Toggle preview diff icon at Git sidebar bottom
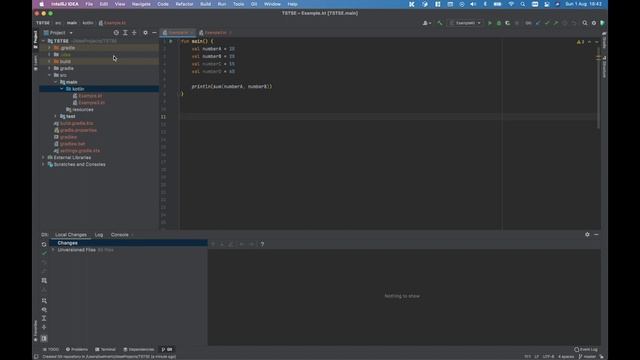The height and width of the screenshot is (360, 640). (44, 338)
